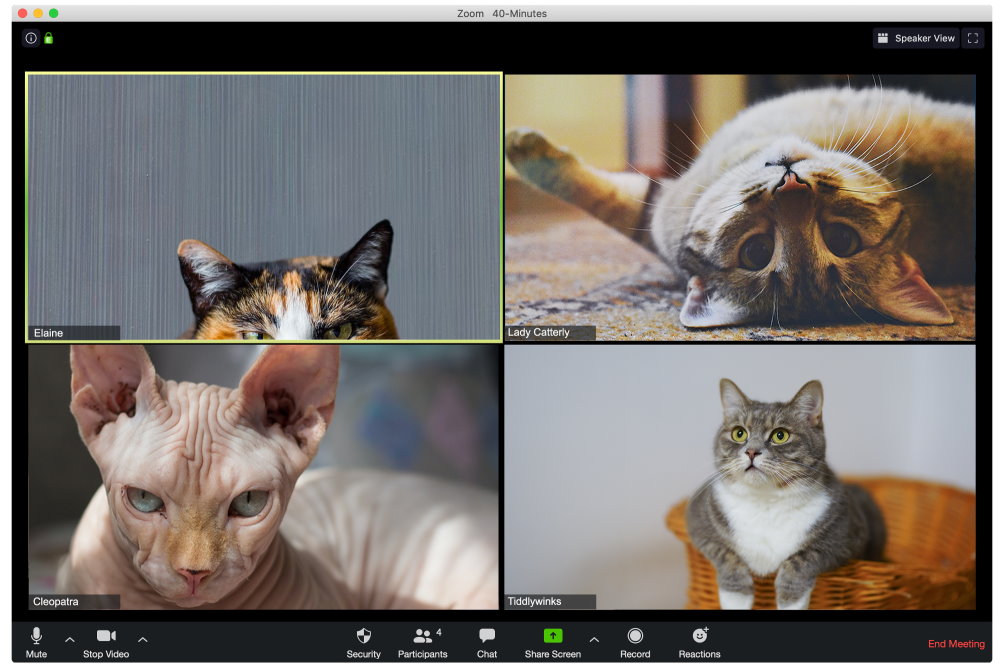Start recording with the Record button
Screen dimensions: 1000x669
tap(635, 642)
